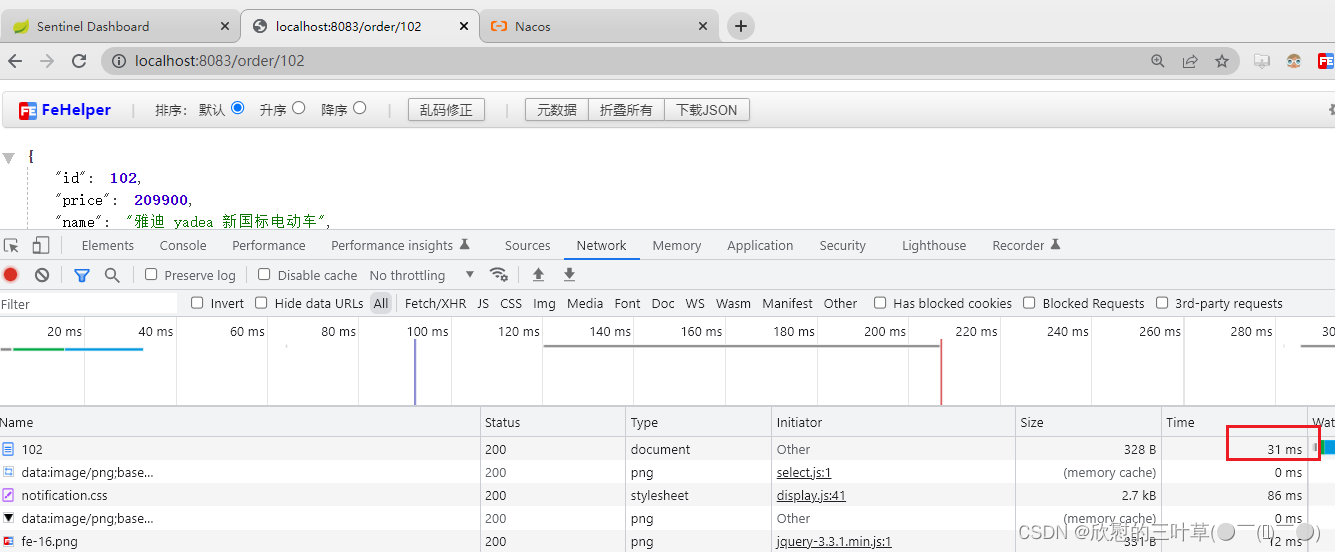
Task: Tick the Has blocked cookies checkbox
Action: tap(880, 303)
